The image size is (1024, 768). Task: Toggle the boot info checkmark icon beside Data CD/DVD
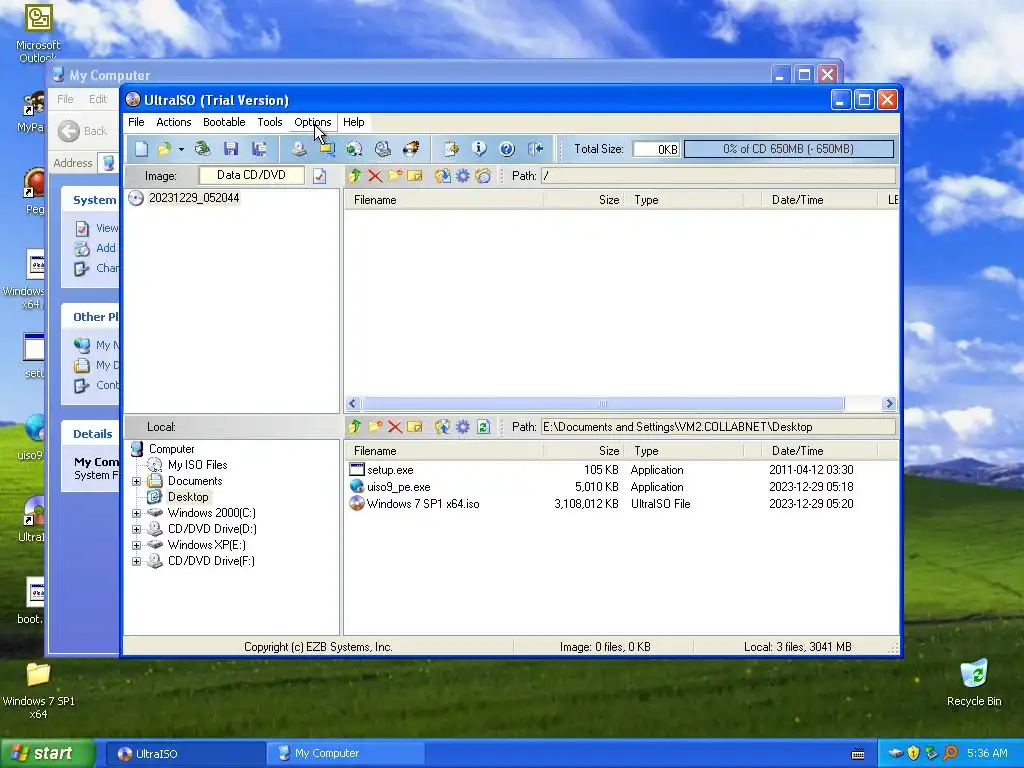(319, 176)
